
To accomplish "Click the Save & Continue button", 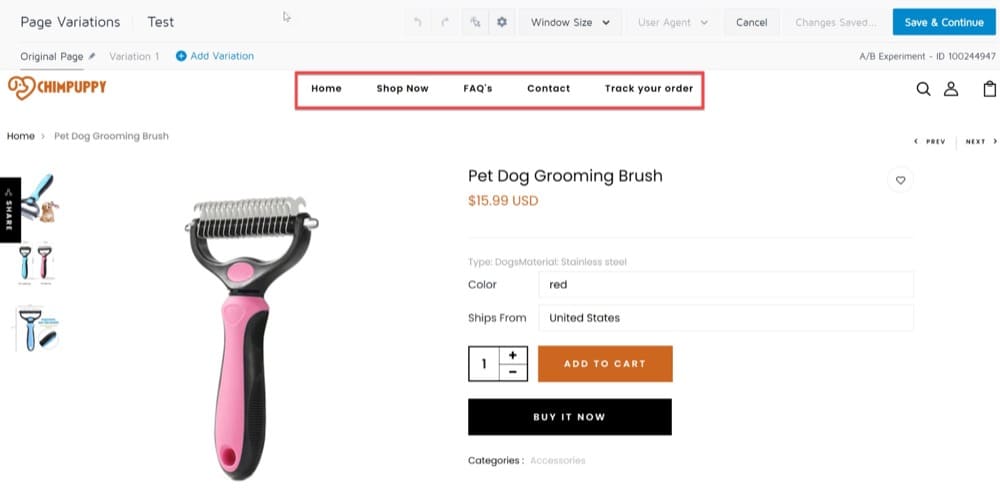I will tap(944, 22).
